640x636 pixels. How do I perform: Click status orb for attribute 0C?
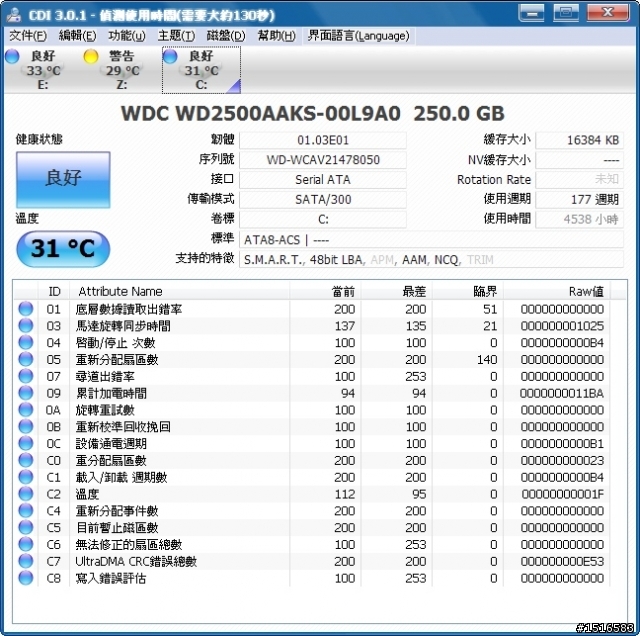pos(26,443)
